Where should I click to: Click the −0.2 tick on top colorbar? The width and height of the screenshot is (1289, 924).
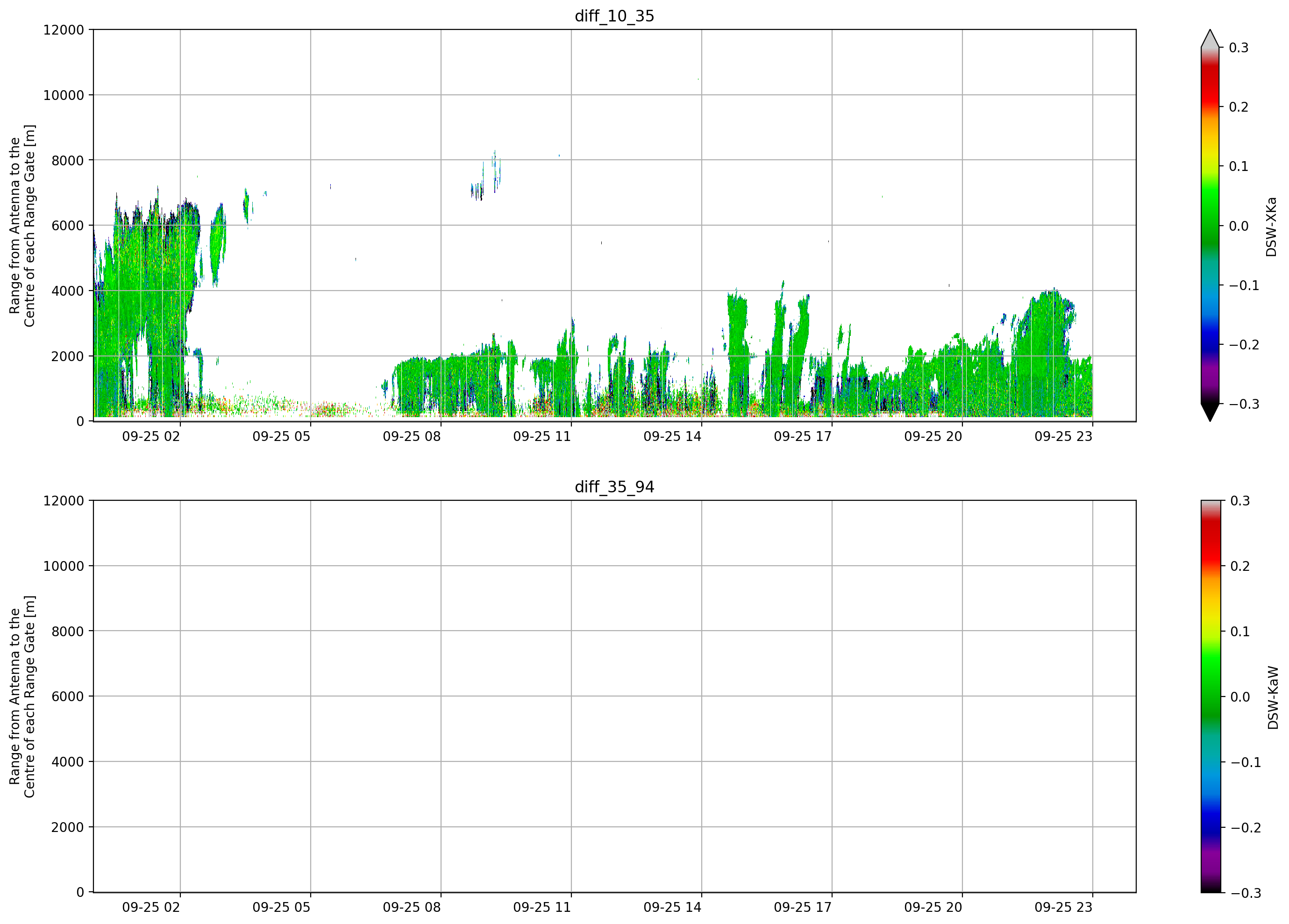[x=1244, y=345]
